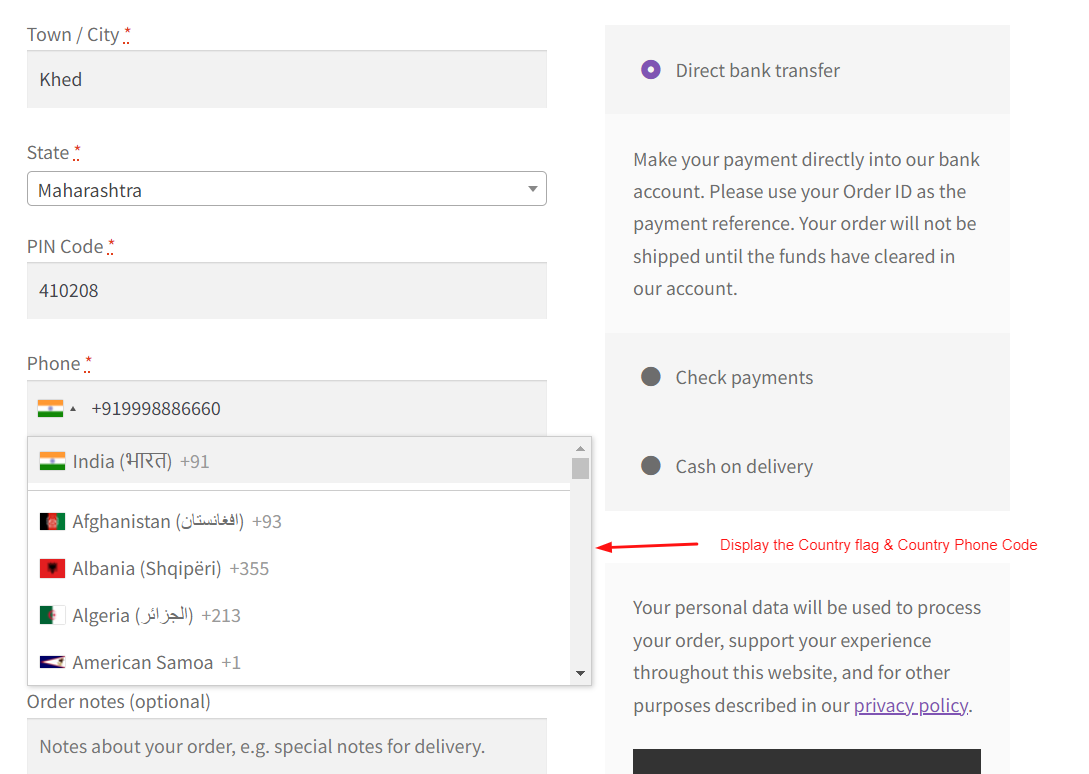Image resolution: width=1089 pixels, height=774 pixels.
Task: Click the Afghanistan flag icon
Action: [x=52, y=521]
